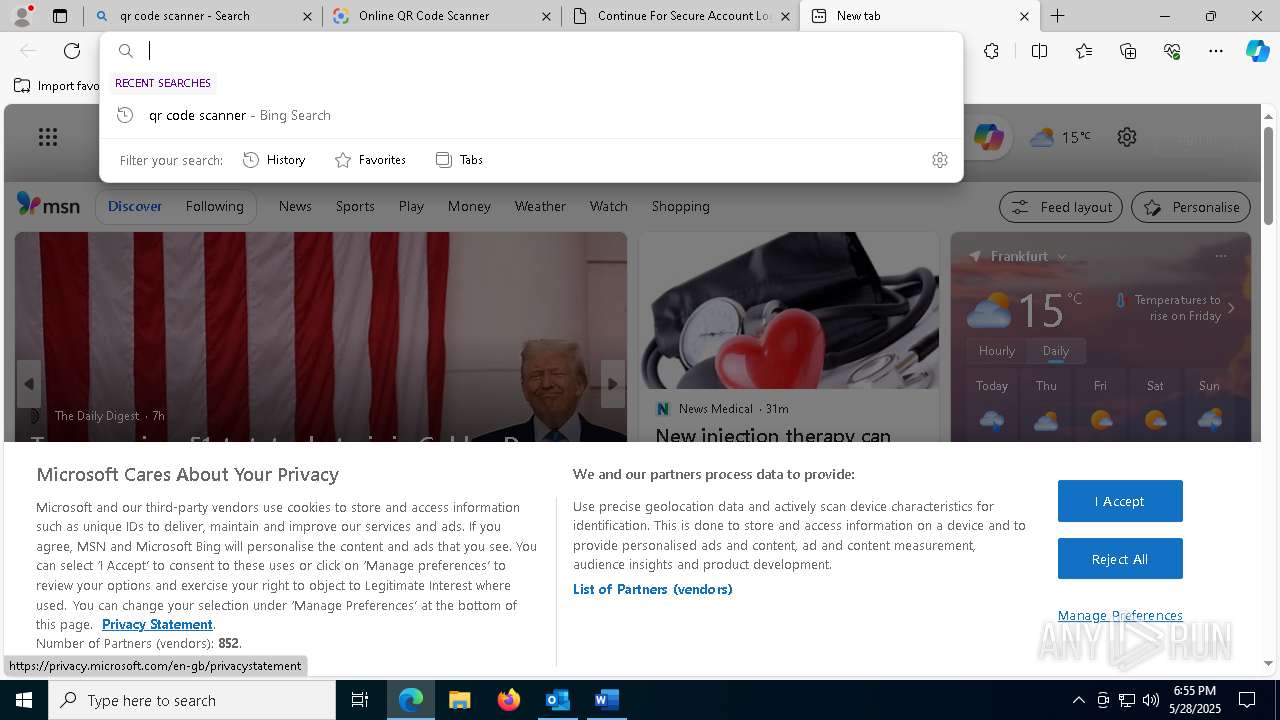Launch Firefox from taskbar

coord(508,700)
